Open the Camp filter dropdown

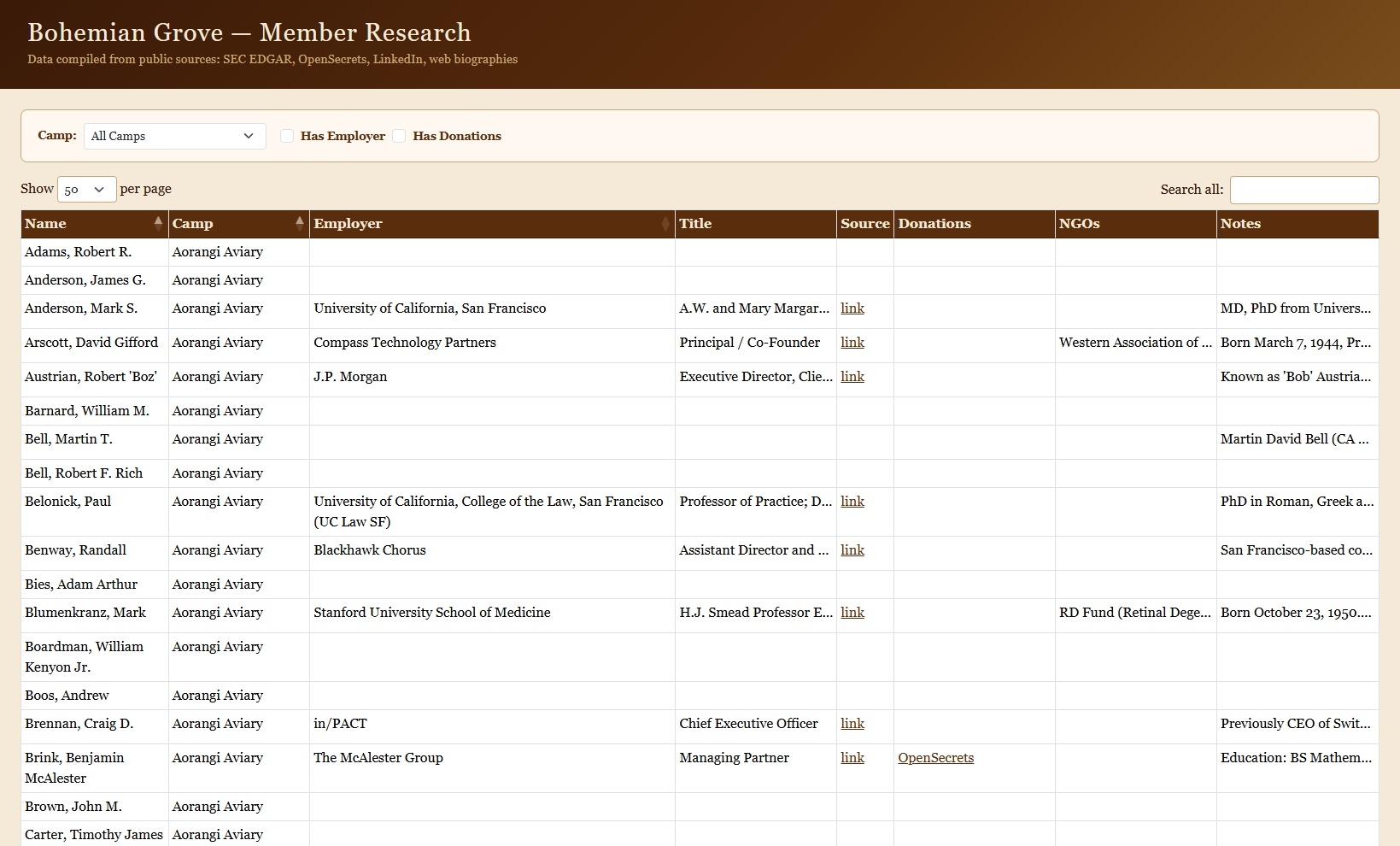point(174,136)
